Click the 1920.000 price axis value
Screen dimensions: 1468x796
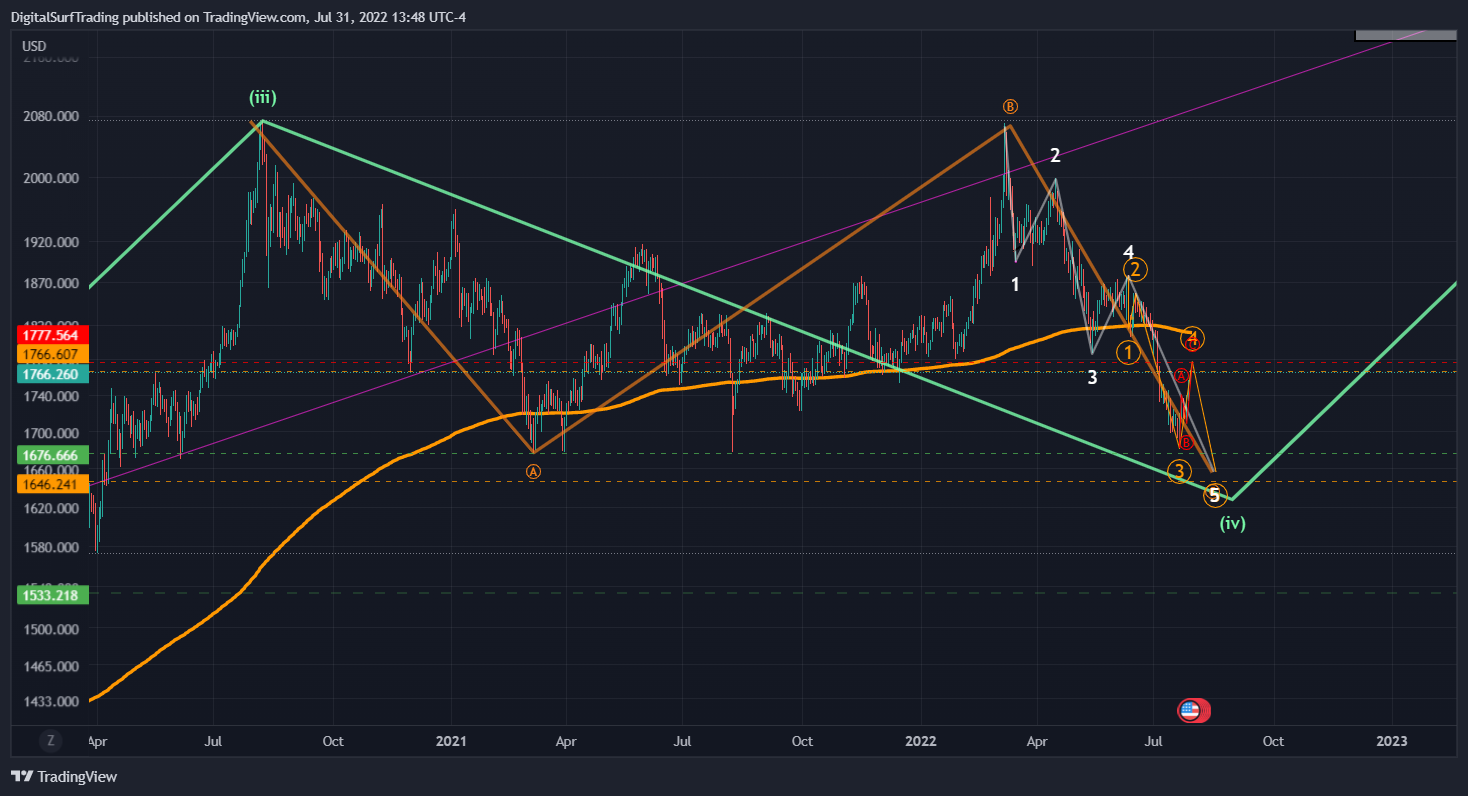pos(51,242)
